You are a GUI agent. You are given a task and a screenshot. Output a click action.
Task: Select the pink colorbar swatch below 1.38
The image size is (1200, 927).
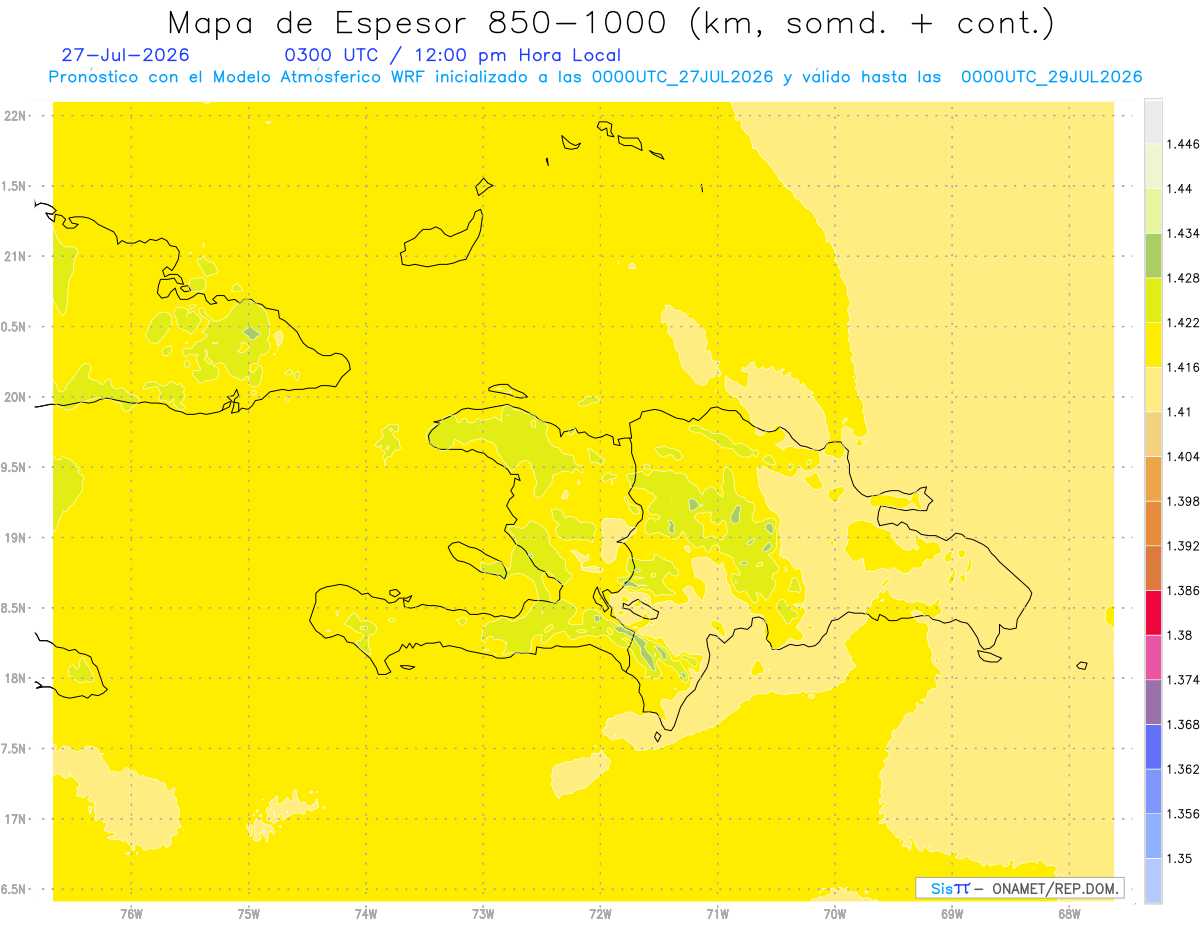(1153, 657)
